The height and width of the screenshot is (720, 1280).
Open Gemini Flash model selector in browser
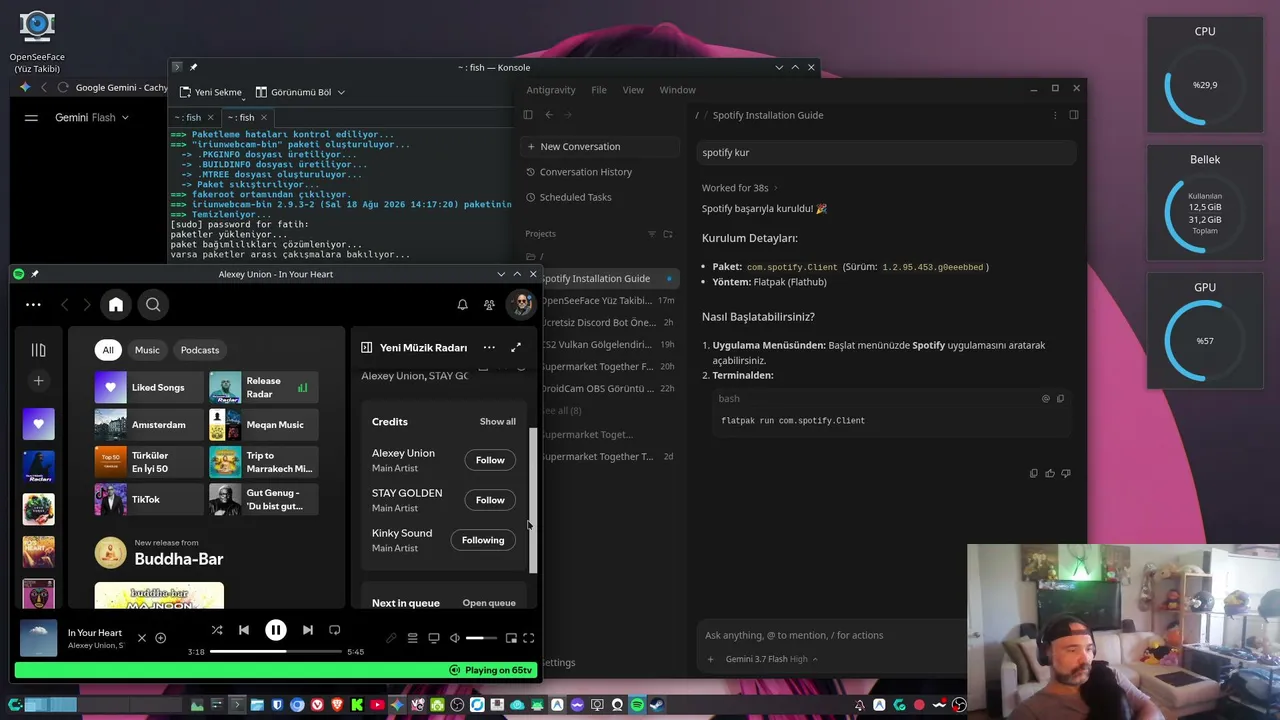92,117
